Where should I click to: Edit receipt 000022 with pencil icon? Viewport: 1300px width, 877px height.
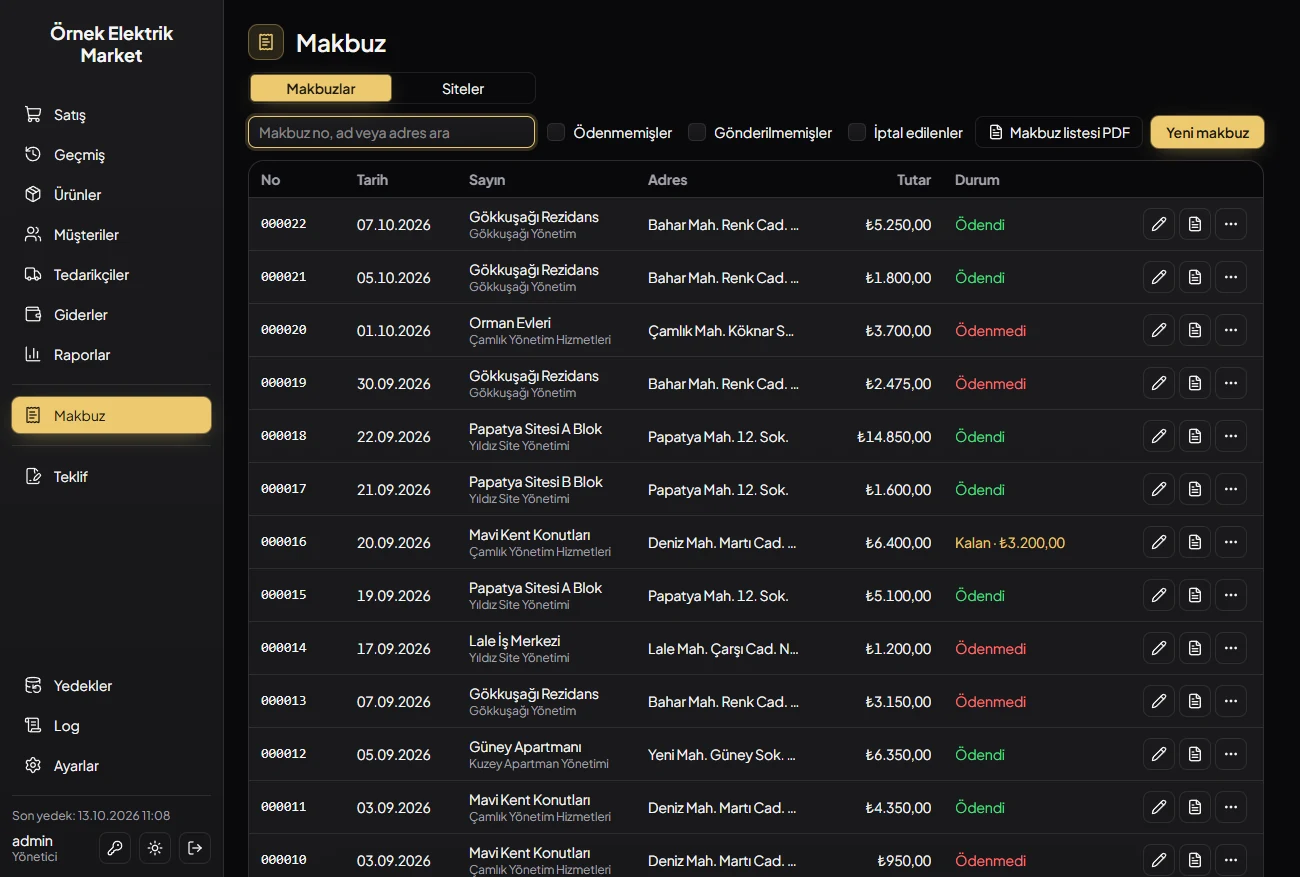point(1159,224)
